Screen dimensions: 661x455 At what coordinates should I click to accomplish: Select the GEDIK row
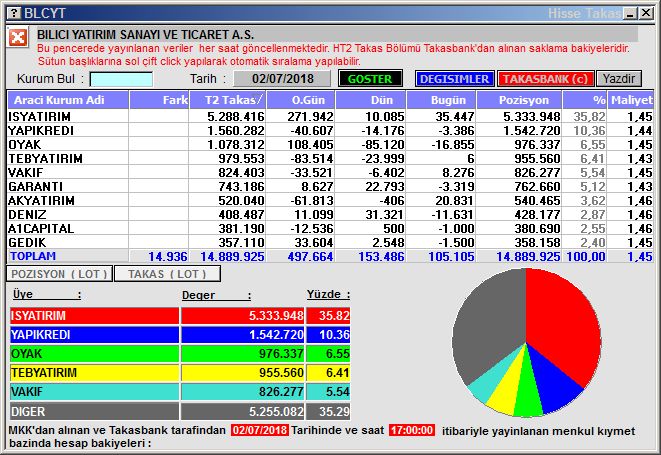click(330, 242)
